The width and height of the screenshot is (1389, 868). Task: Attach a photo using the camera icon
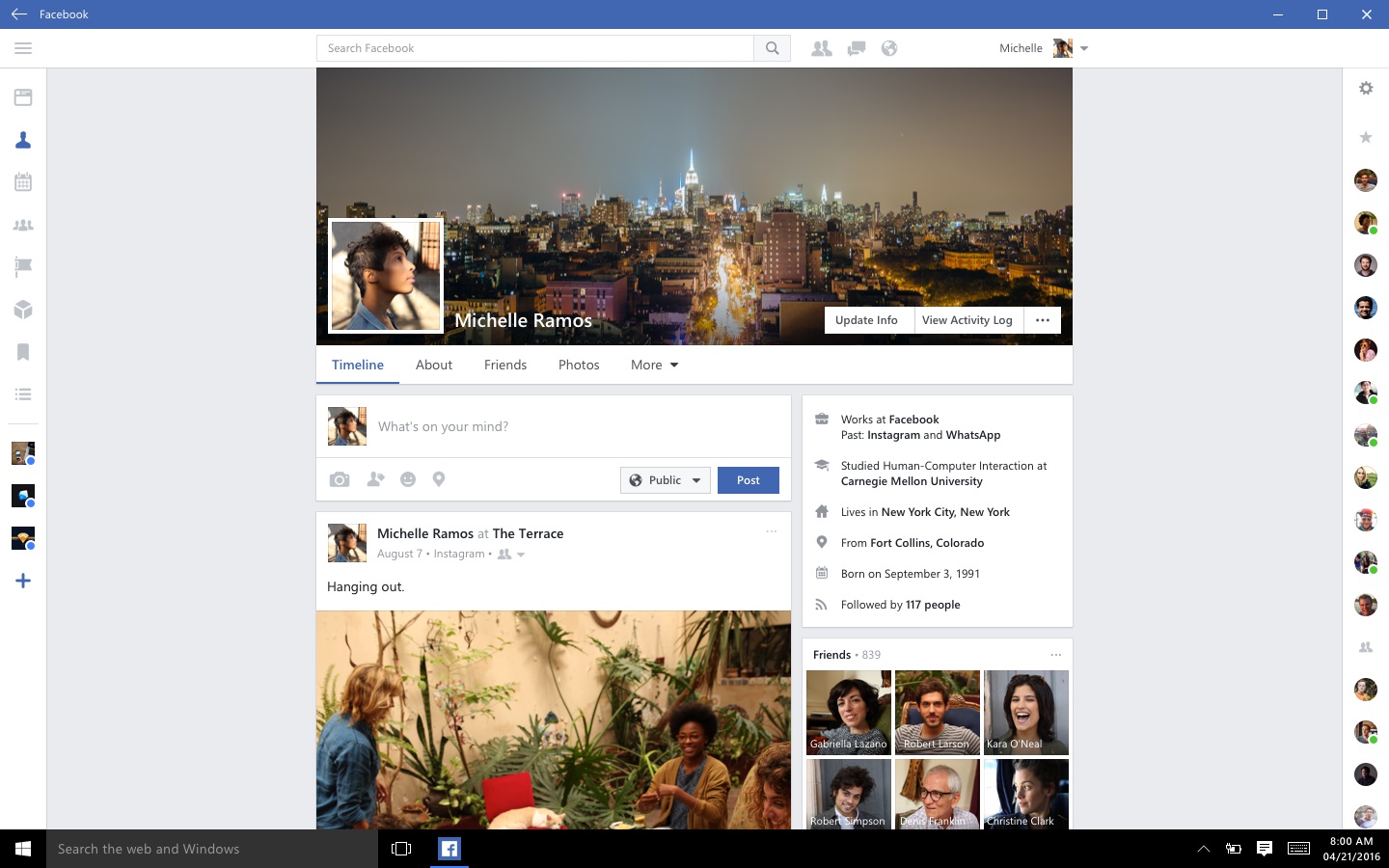coord(340,479)
